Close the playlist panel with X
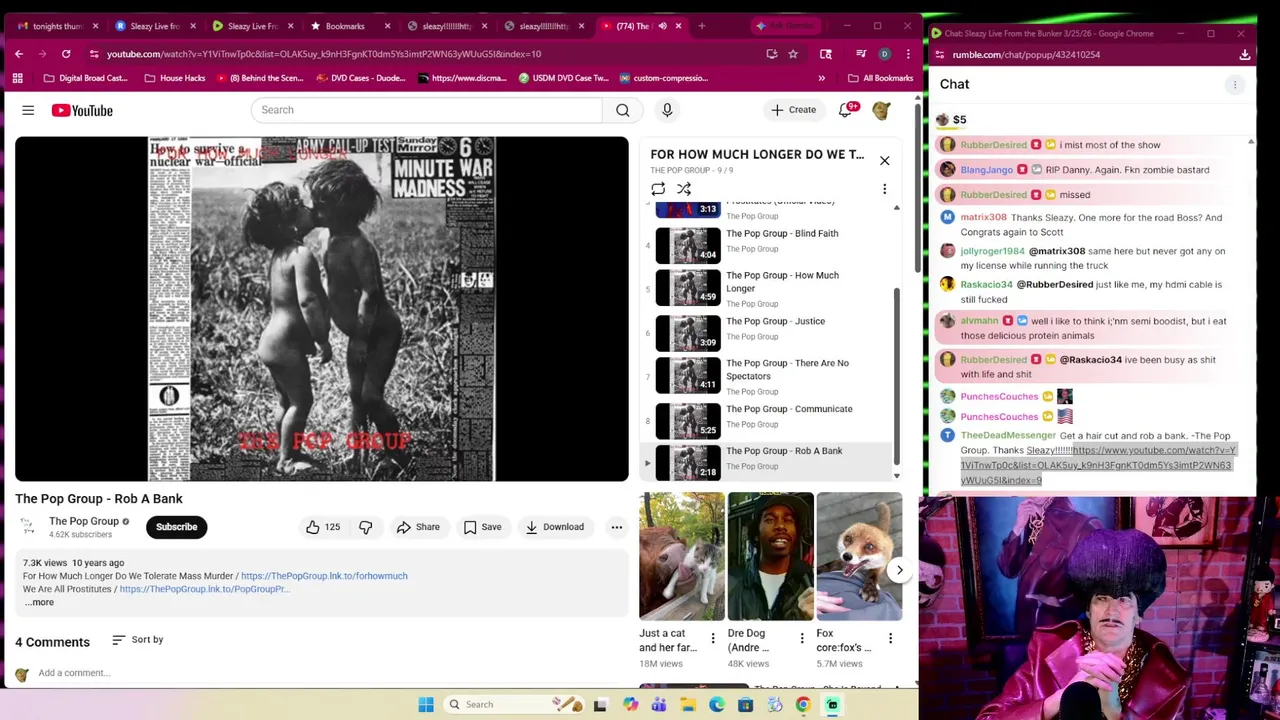This screenshot has width=1280, height=720. (884, 160)
